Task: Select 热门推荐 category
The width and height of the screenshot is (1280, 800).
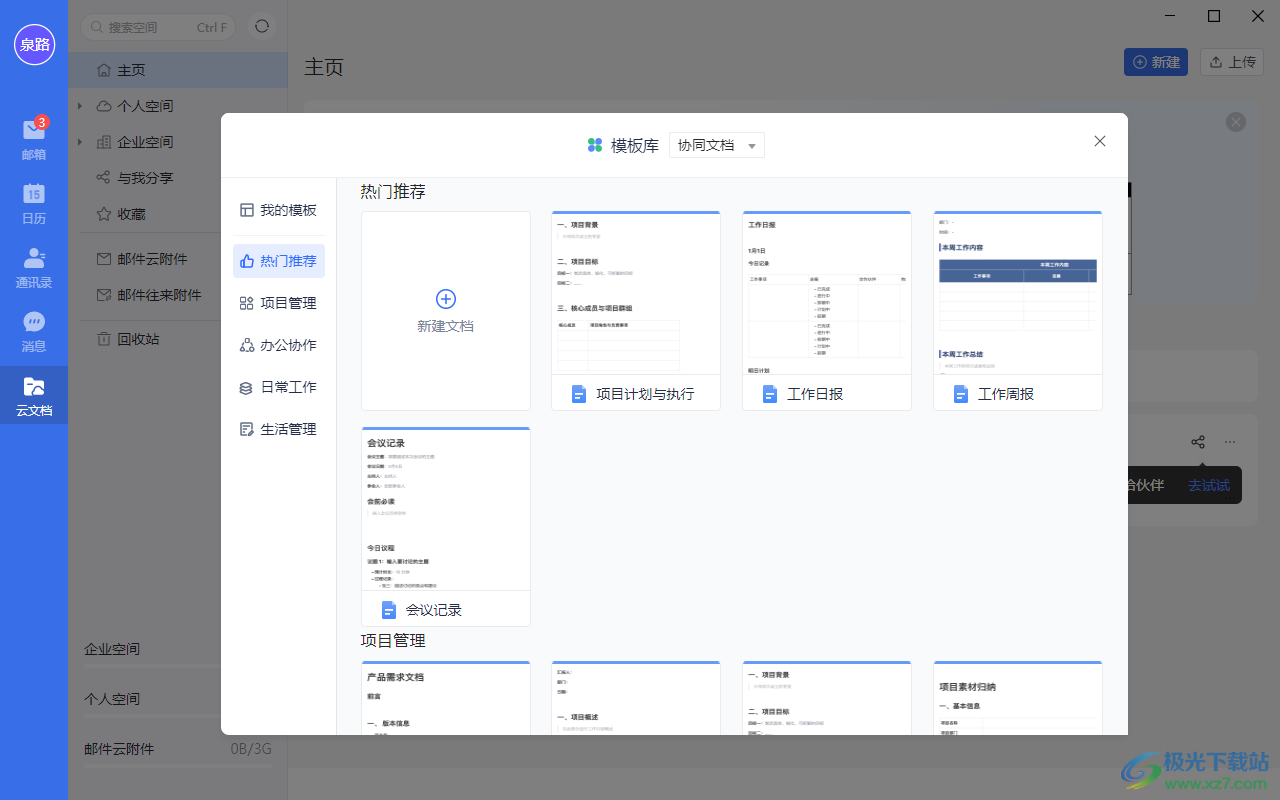Action: point(279,261)
